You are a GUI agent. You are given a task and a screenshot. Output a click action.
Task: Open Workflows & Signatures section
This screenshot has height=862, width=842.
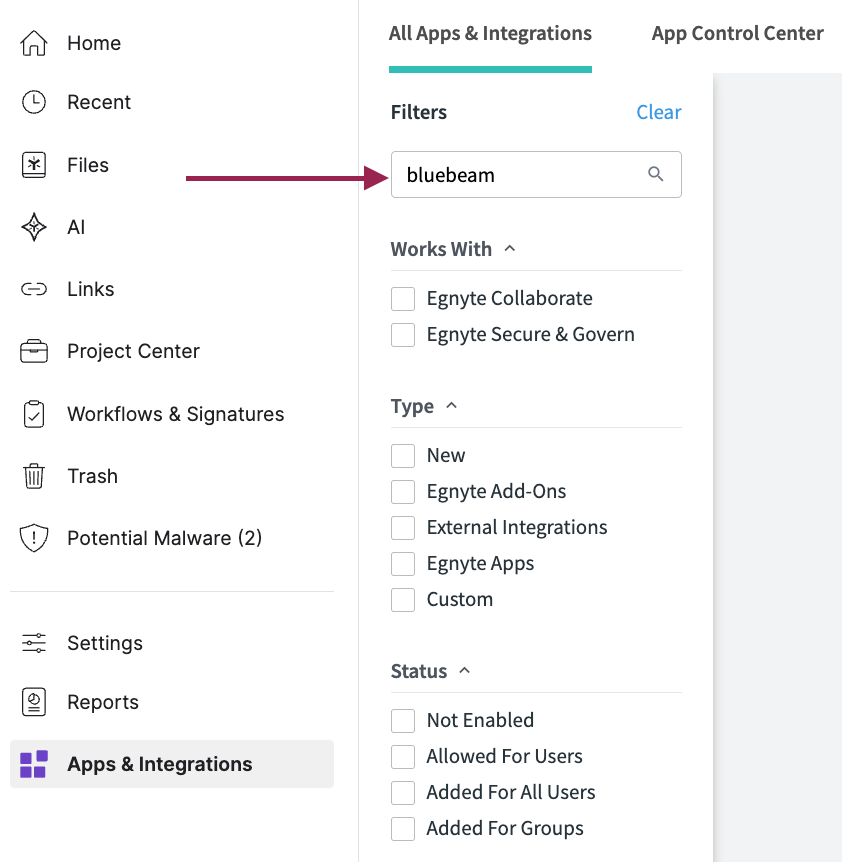[x=176, y=414]
